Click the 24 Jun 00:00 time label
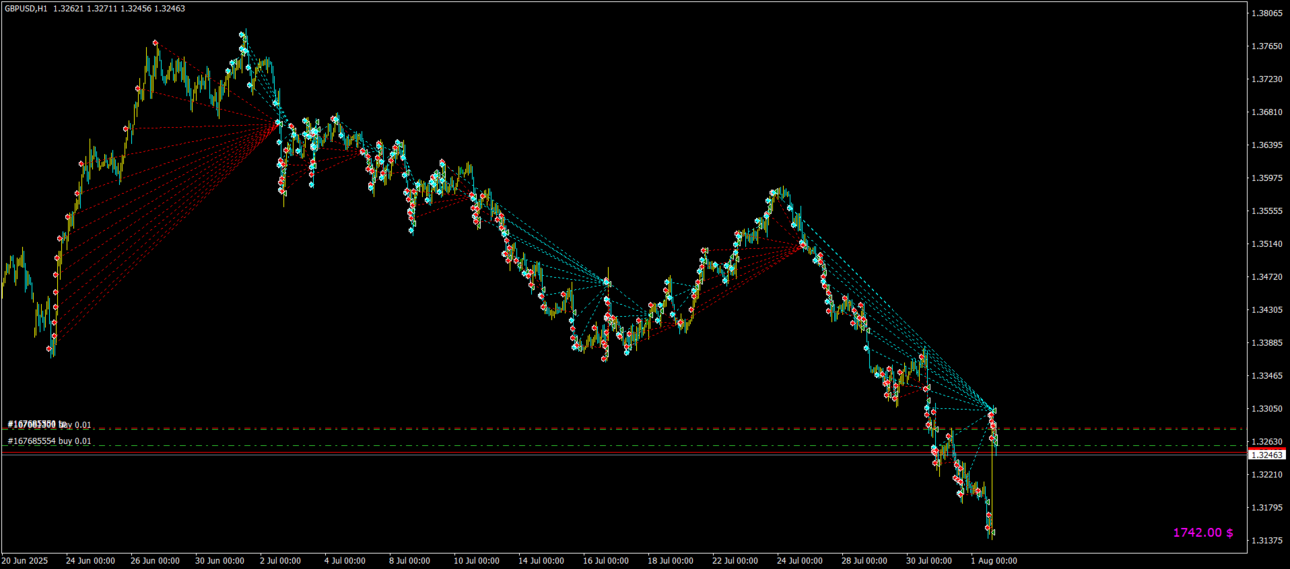 pos(90,561)
